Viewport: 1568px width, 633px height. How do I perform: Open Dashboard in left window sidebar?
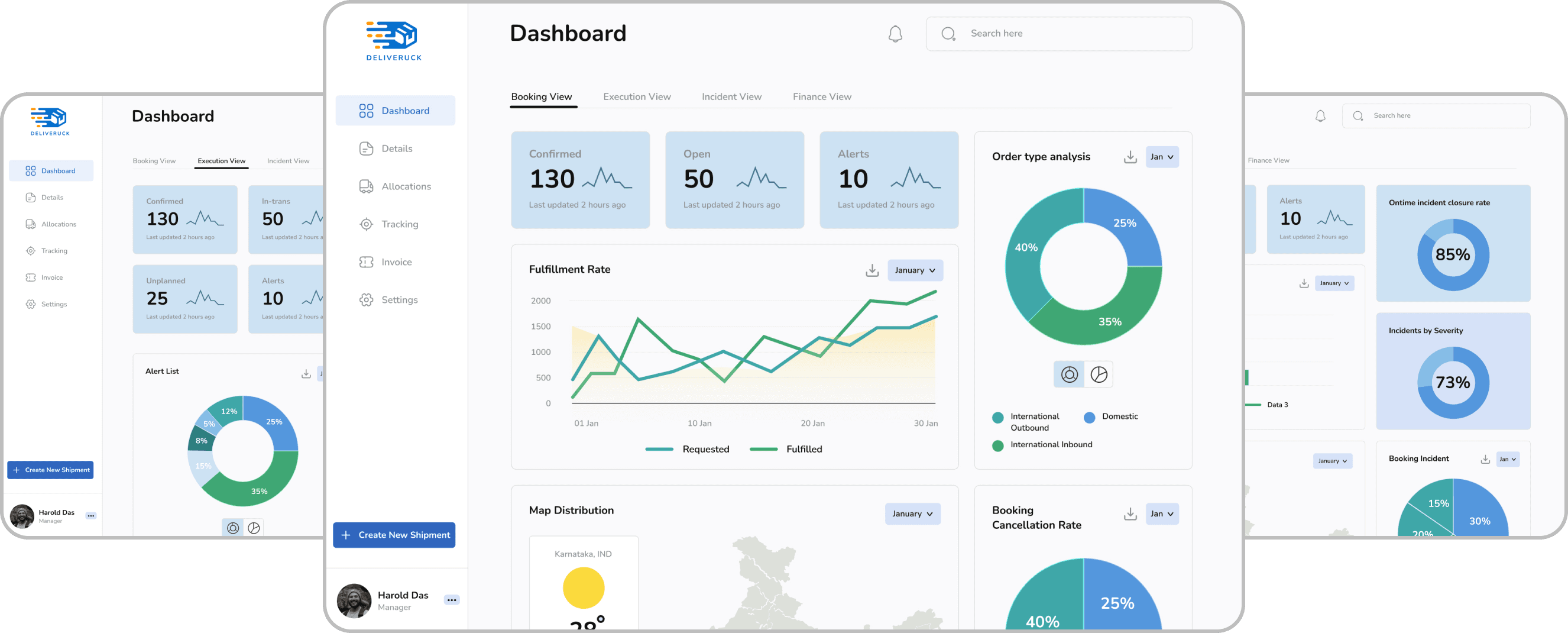[x=51, y=170]
